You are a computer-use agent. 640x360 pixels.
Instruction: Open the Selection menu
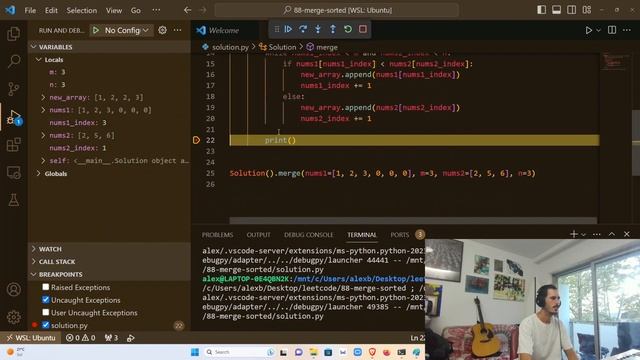[x=82, y=10]
